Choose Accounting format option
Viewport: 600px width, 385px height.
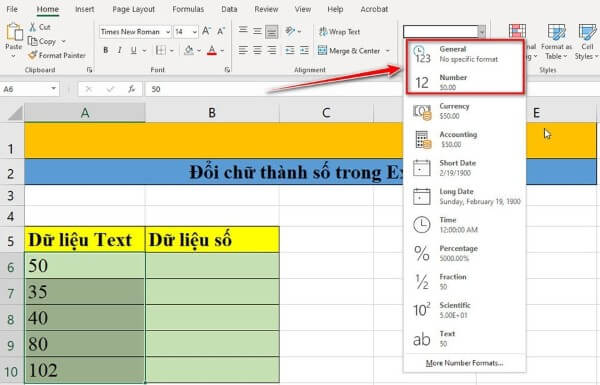point(465,139)
